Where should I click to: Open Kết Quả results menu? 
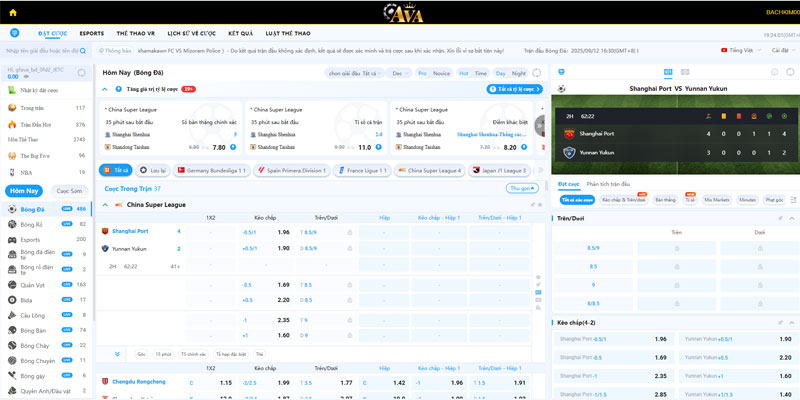click(241, 34)
